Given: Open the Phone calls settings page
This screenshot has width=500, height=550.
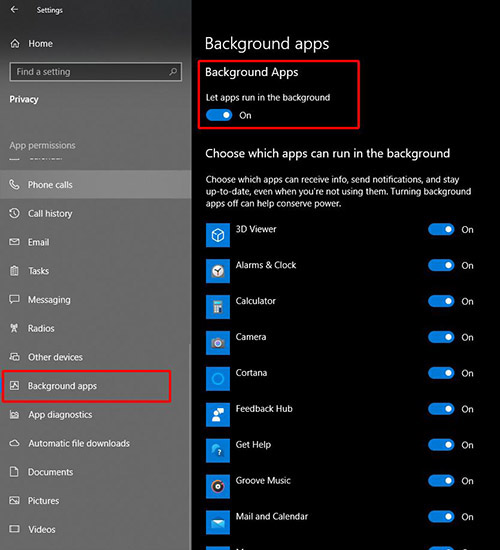Looking at the screenshot, I should coord(95,185).
